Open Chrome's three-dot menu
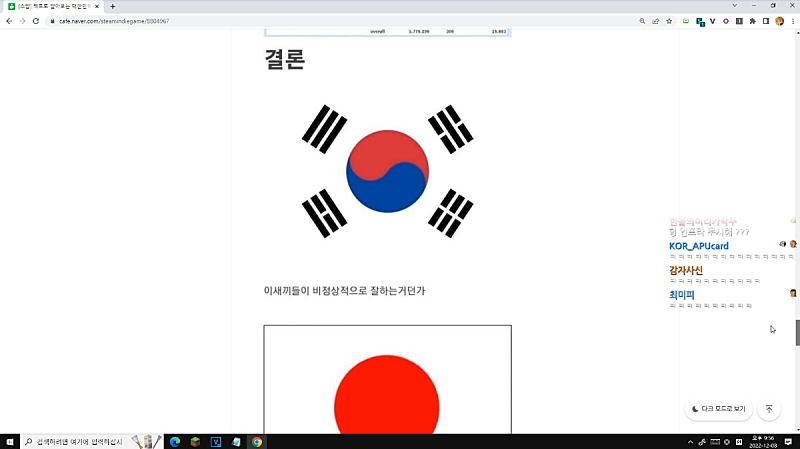 point(793,21)
